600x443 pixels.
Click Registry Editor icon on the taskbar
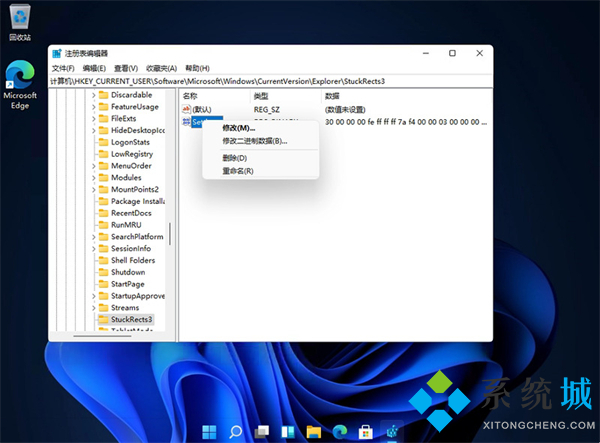(x=392, y=432)
